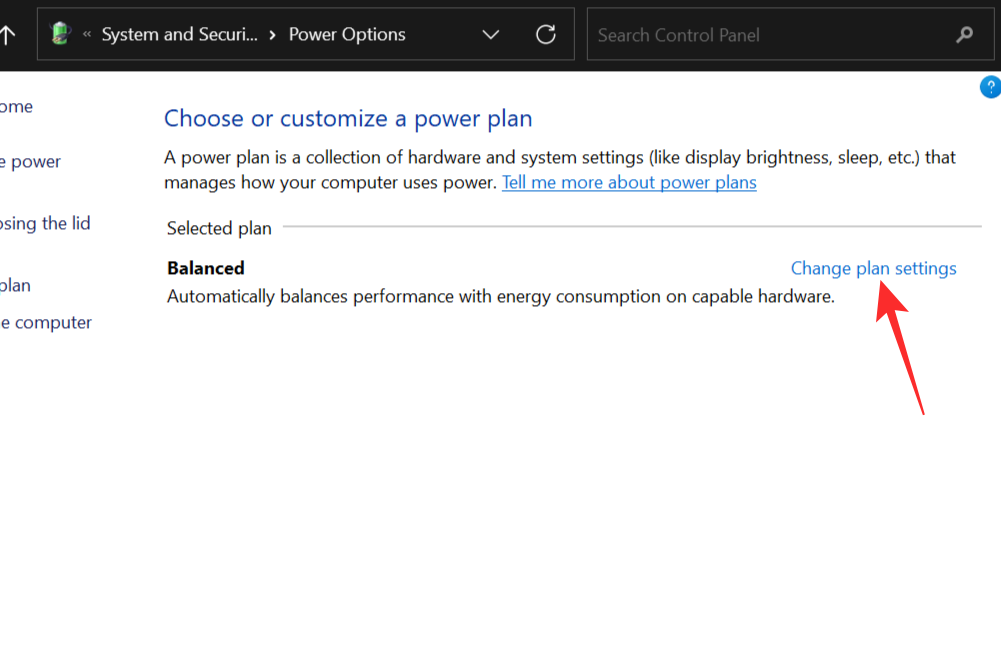Go to System and Security breadcrumb
This screenshot has height=667, width=1001.
[178, 35]
